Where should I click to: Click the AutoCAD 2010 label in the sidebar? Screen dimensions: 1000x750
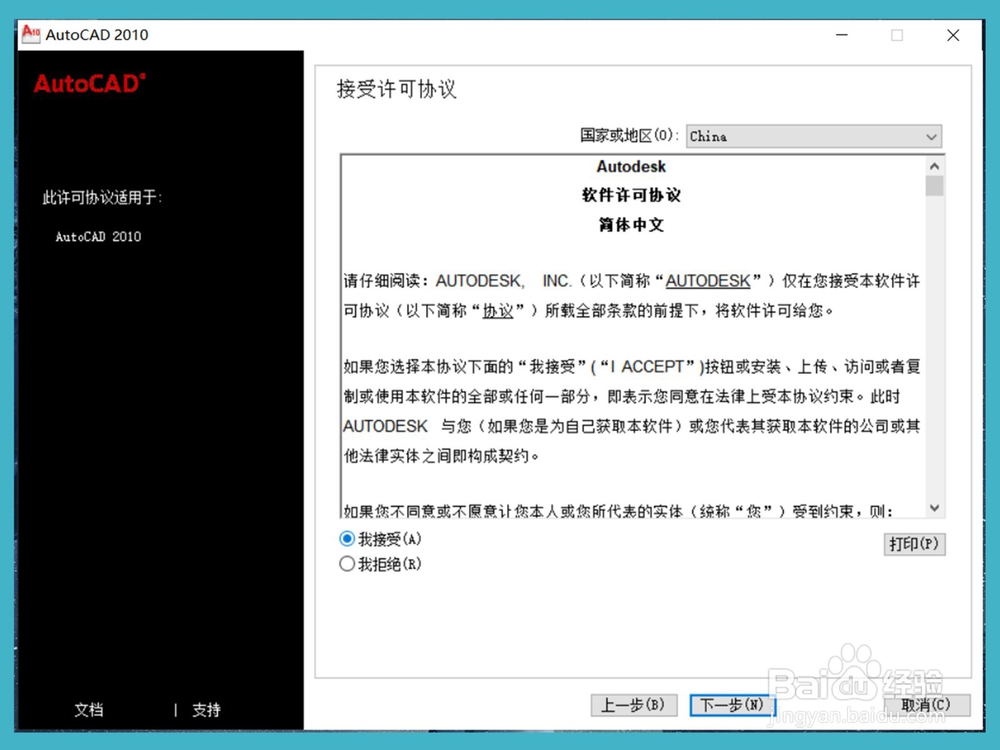[97, 237]
